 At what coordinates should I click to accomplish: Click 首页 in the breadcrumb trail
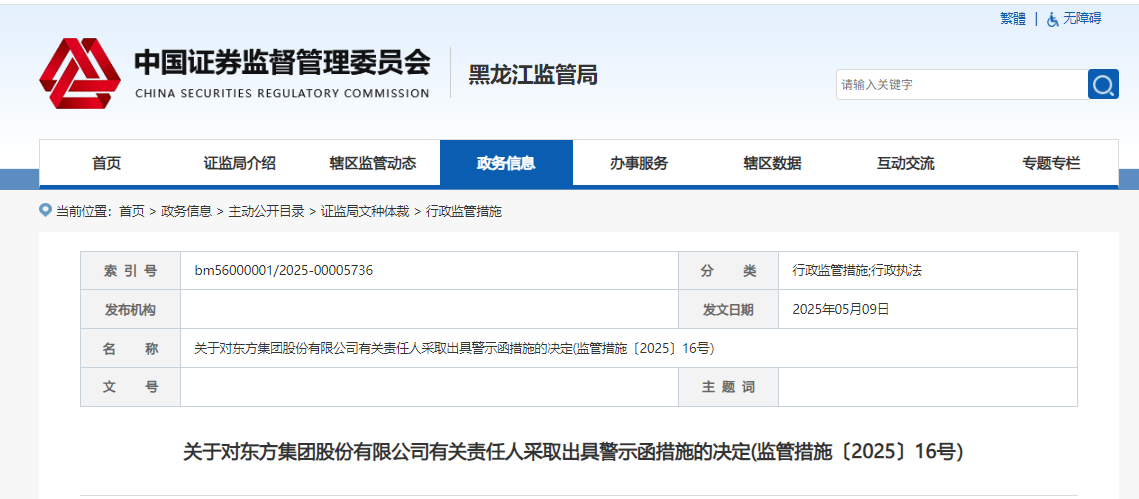131,211
